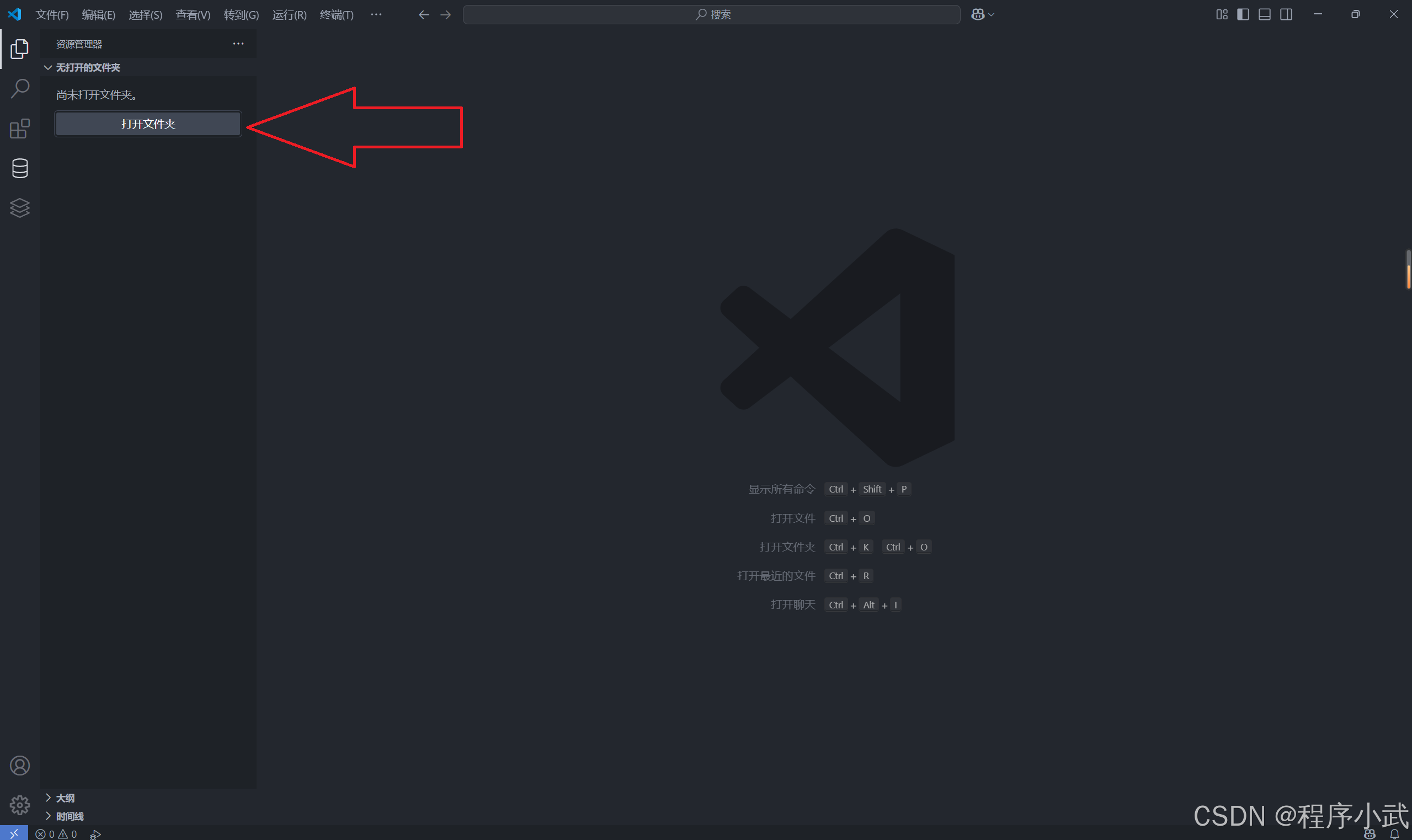Toggle the primary side bar visibility
The width and height of the screenshot is (1412, 840).
1243,15
